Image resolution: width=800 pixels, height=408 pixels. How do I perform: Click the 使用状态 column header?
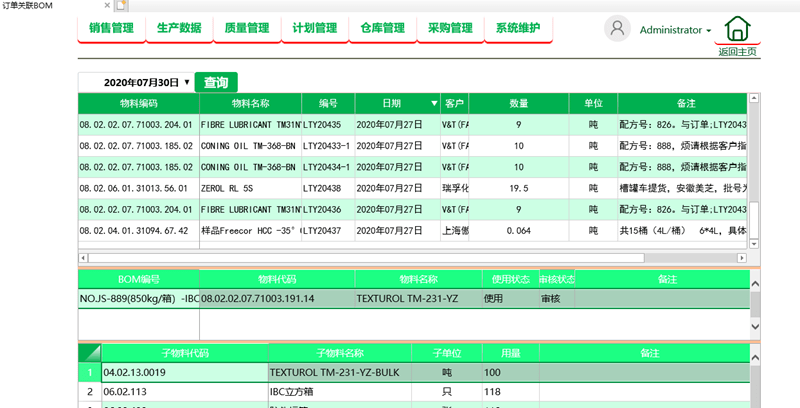click(510, 279)
